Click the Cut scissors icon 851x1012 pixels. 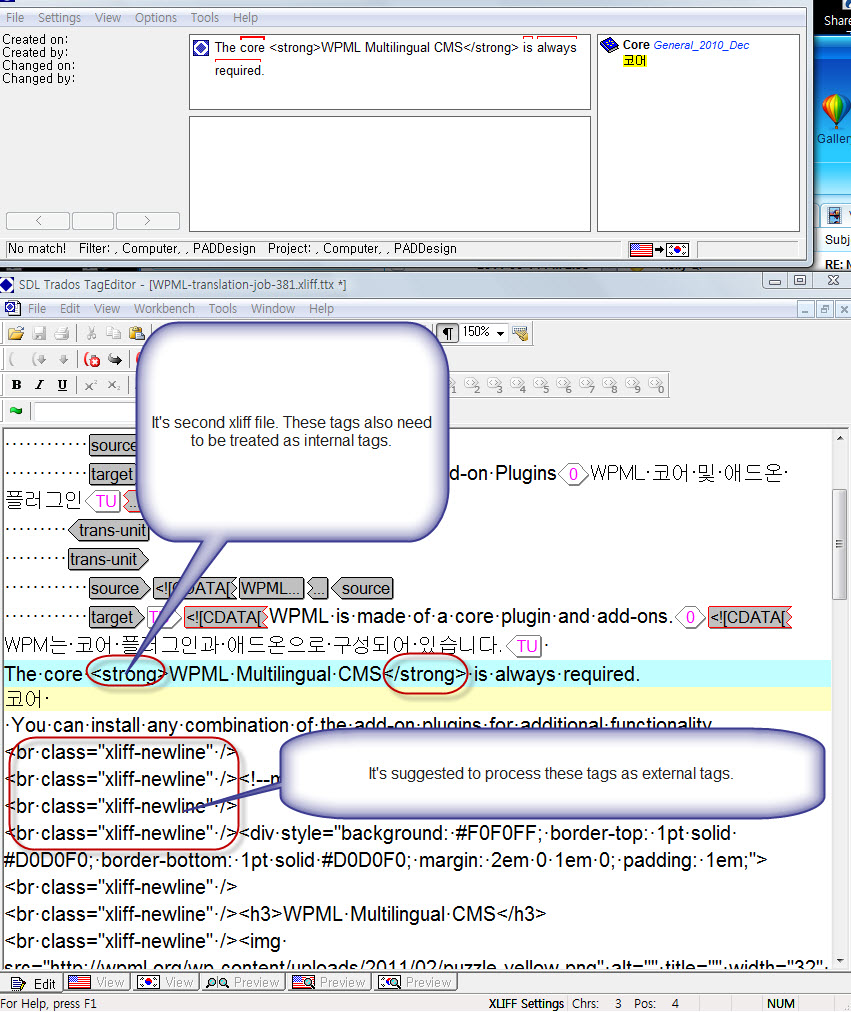pyautogui.click(x=91, y=333)
